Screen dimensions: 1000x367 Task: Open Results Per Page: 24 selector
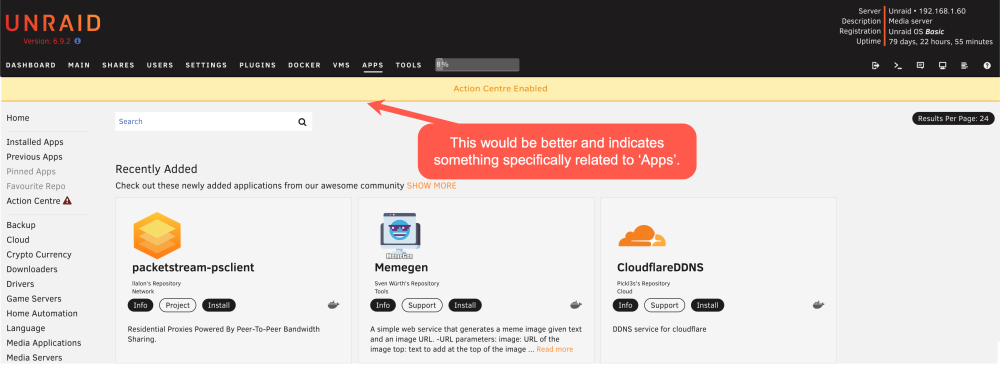[953, 119]
